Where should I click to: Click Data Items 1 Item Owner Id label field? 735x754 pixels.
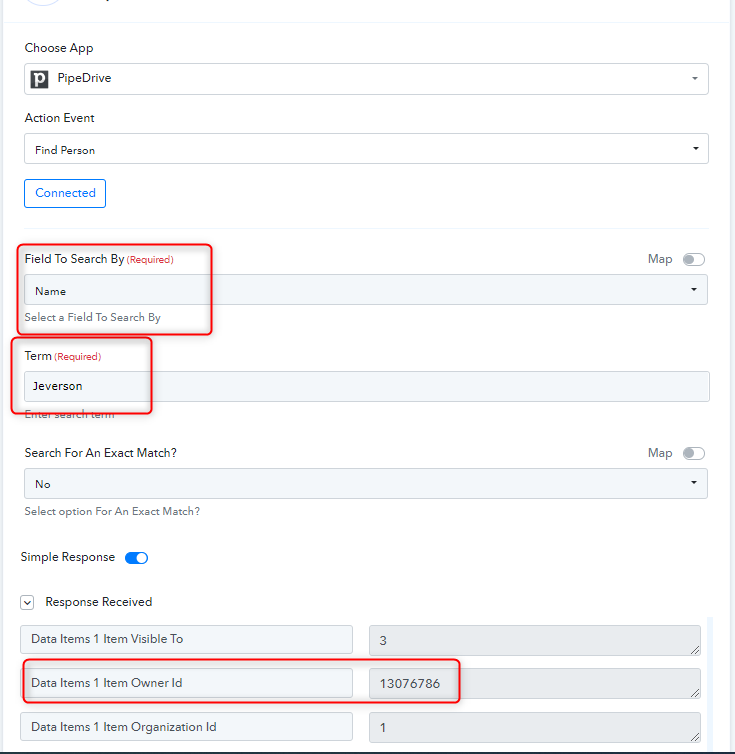tap(186, 683)
